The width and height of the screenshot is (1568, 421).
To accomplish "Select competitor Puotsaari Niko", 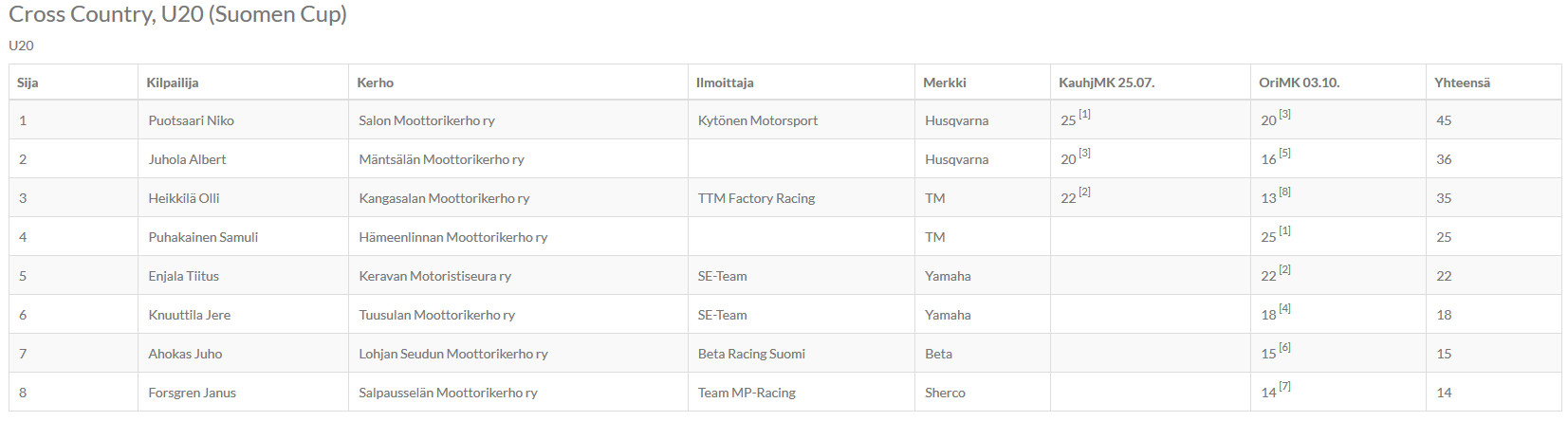I will coord(191,120).
